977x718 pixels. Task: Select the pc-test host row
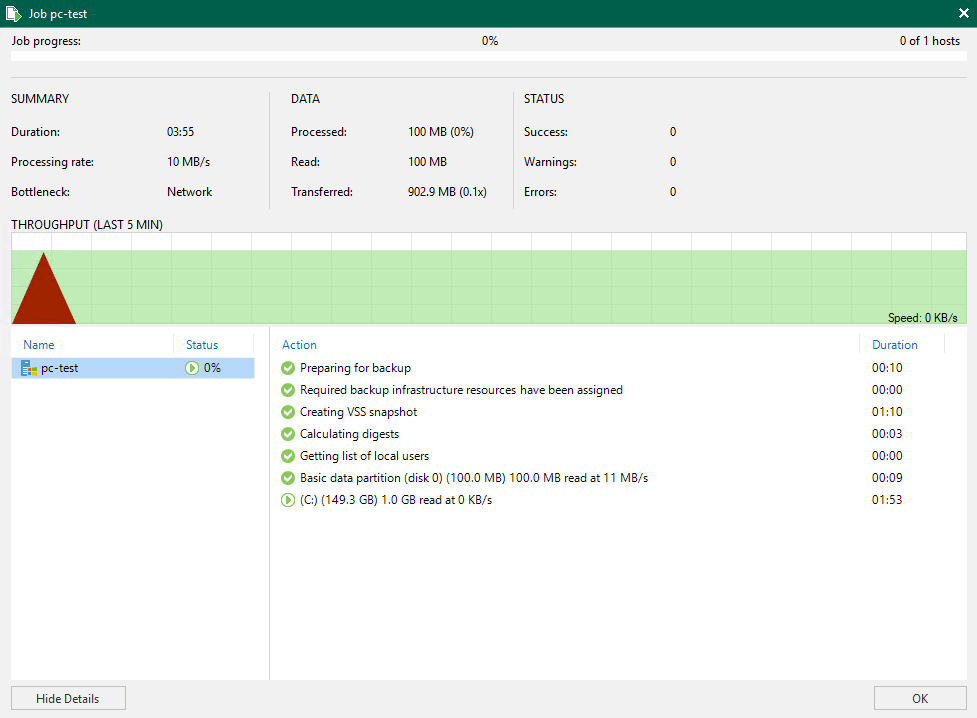pyautogui.click(x=133, y=368)
